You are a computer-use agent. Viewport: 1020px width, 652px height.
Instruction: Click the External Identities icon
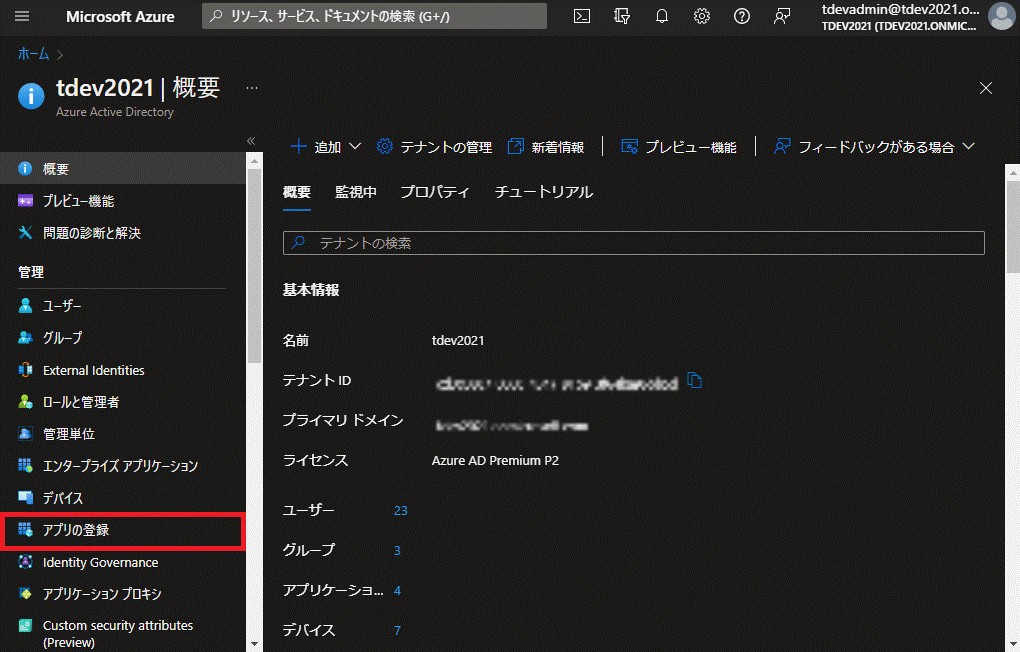(25, 370)
